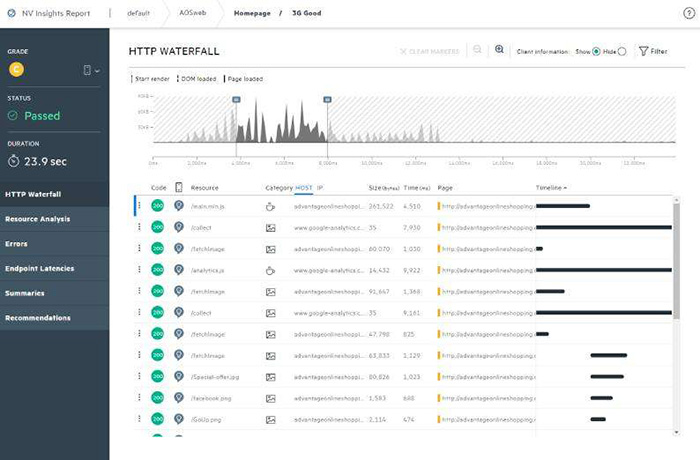Click the table scroll up arrow
The image size is (700, 460).
pyautogui.click(x=676, y=200)
